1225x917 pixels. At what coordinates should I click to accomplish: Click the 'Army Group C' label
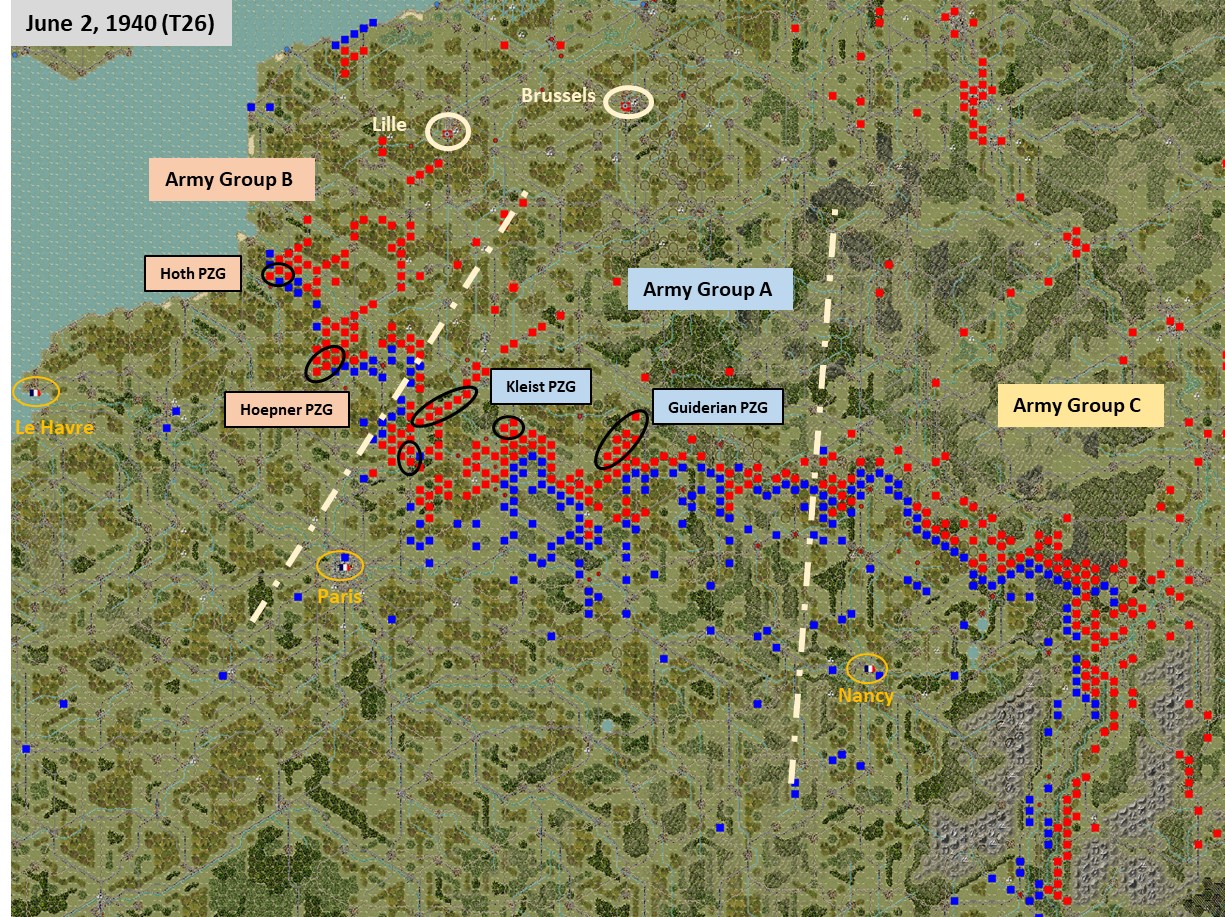pyautogui.click(x=1081, y=405)
